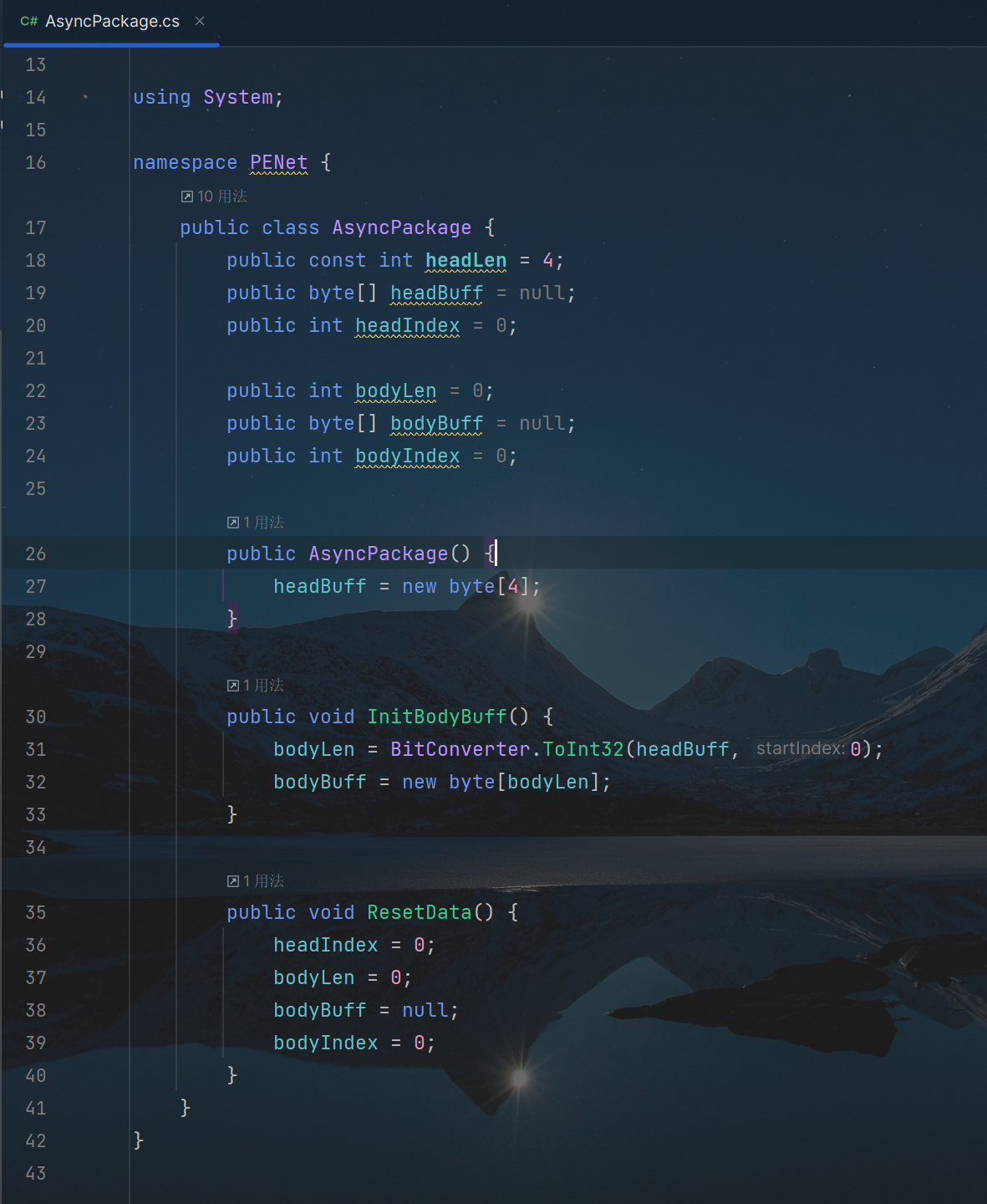The width and height of the screenshot is (987, 1204).
Task: Click 'headIndex = 0' on line 36
Action: tap(349, 946)
